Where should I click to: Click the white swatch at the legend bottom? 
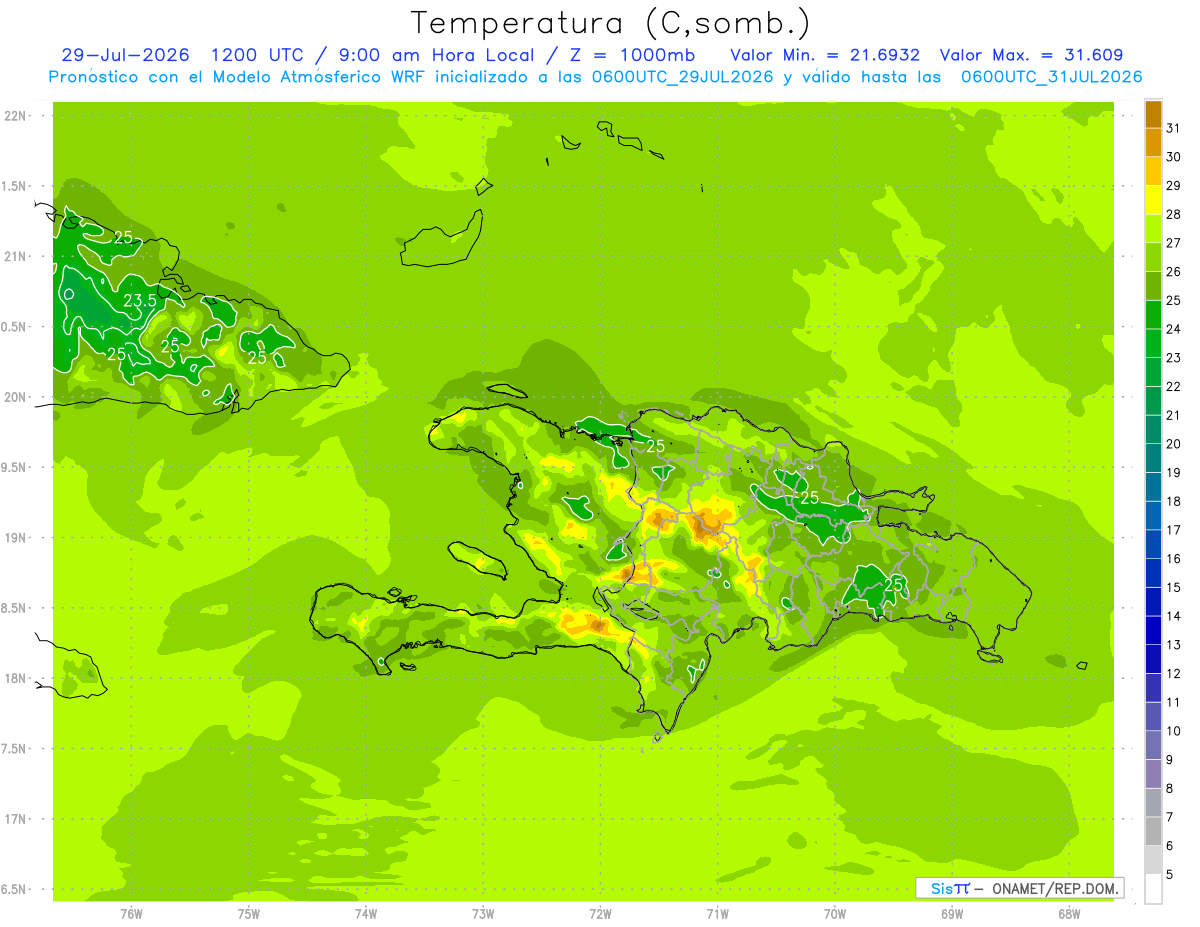point(1153,889)
